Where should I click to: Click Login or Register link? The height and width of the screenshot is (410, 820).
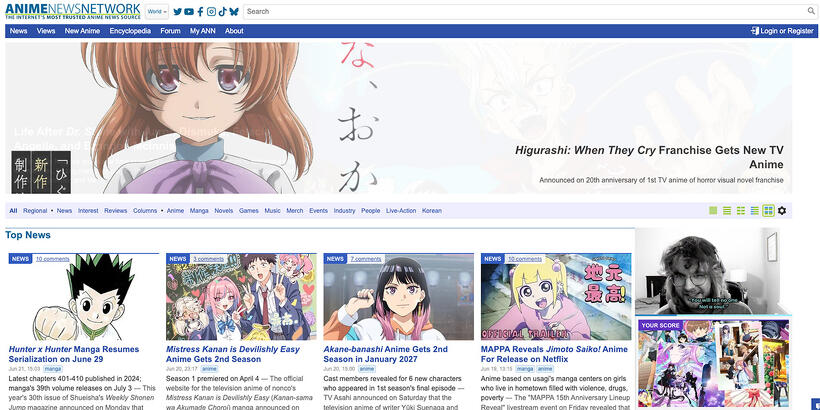(787, 31)
